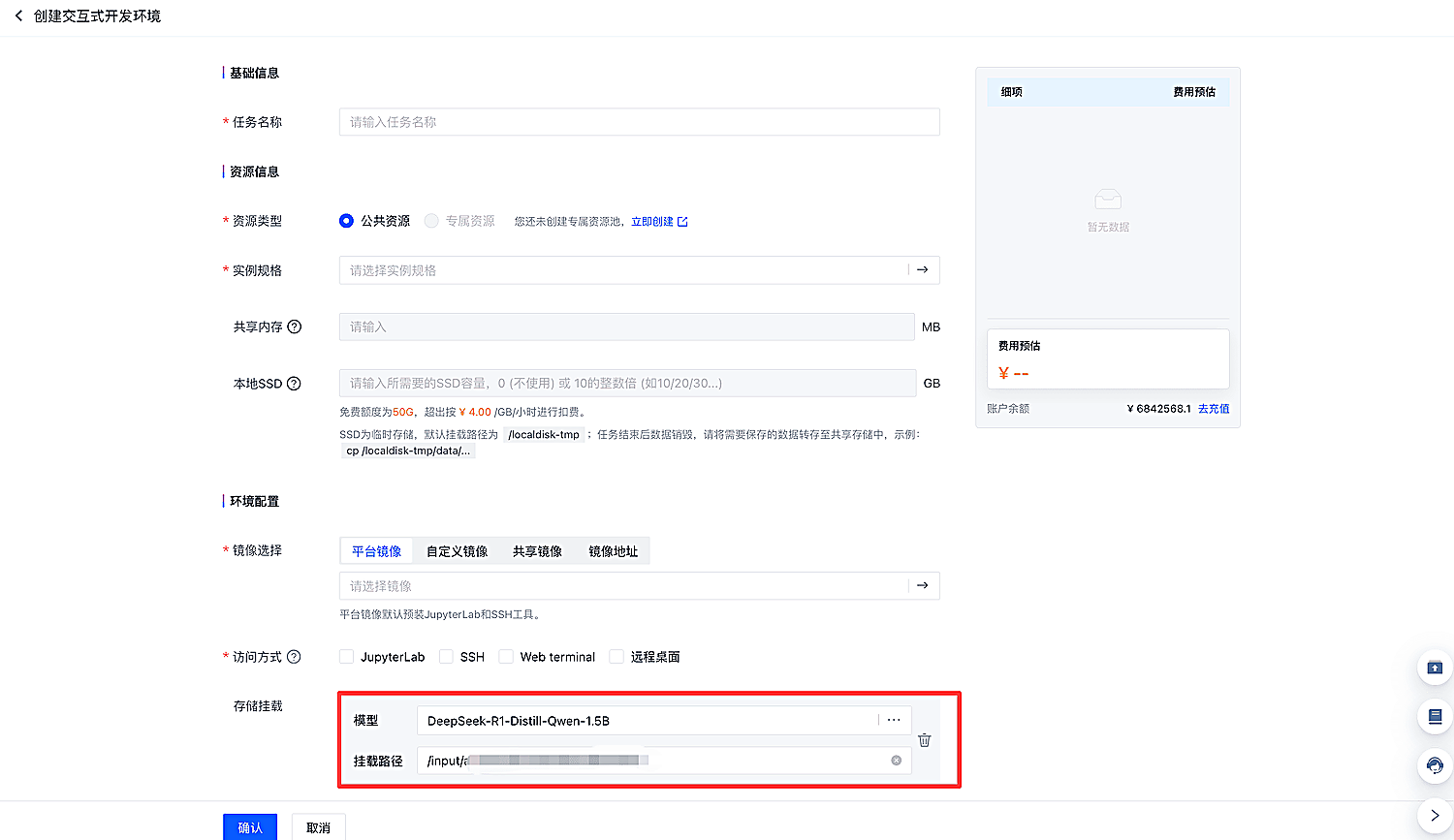The image size is (1454, 840).
Task: Follow the 立即创建 link
Action: coord(659,222)
